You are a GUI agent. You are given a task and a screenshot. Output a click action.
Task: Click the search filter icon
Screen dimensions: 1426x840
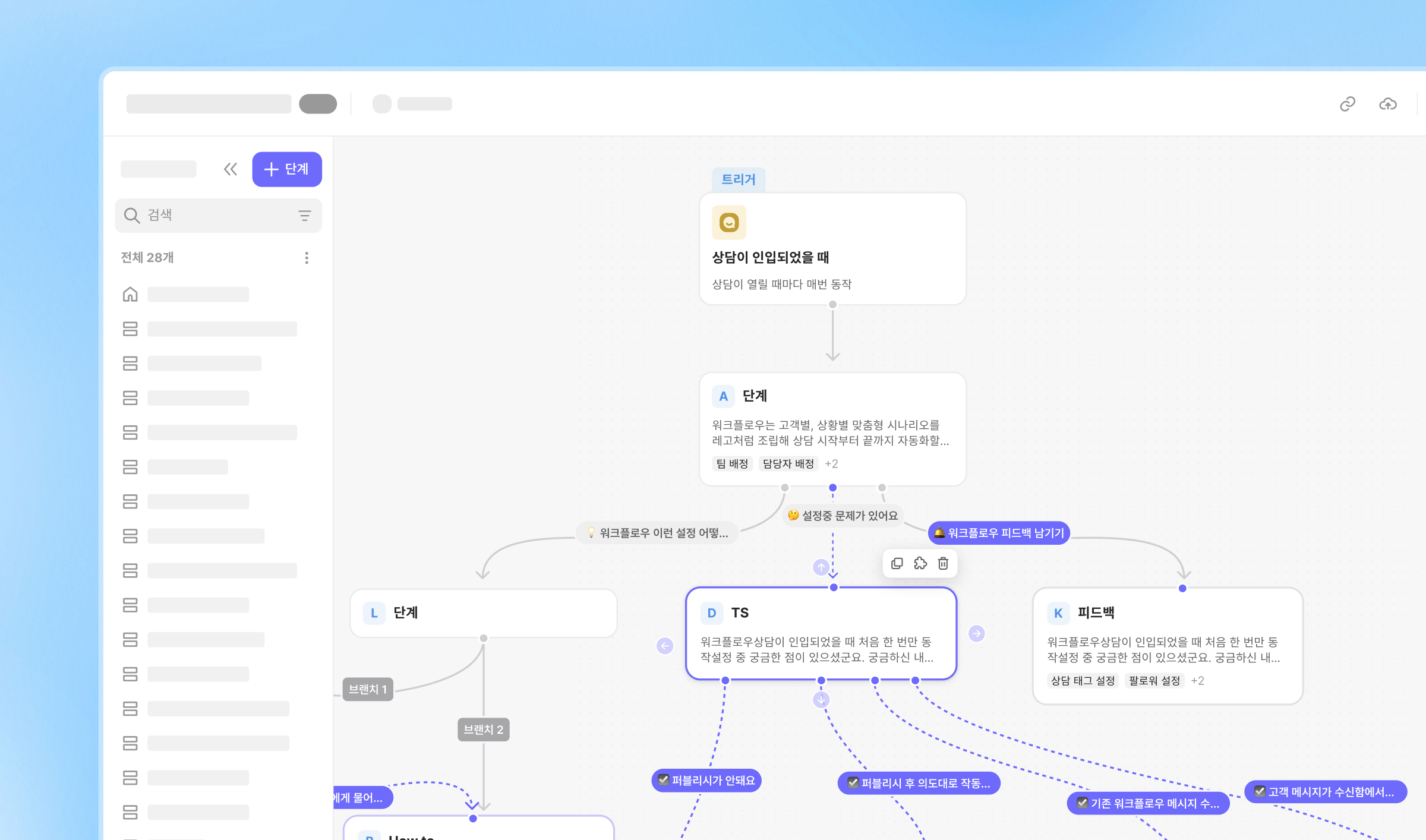(305, 216)
